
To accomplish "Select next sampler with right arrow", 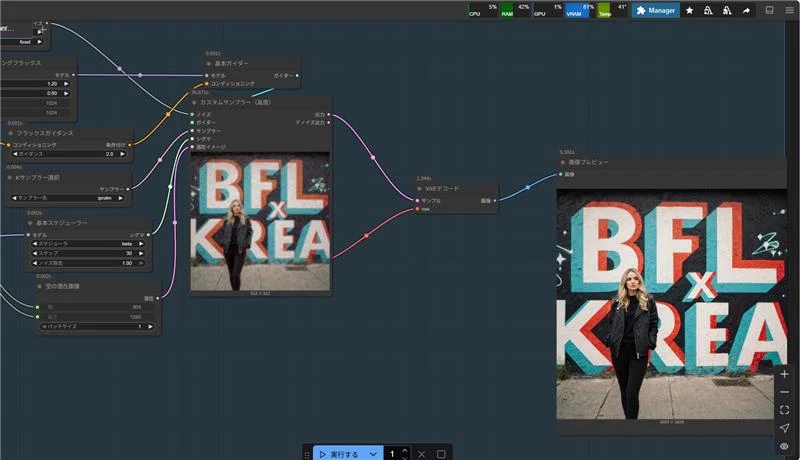I will point(121,198).
